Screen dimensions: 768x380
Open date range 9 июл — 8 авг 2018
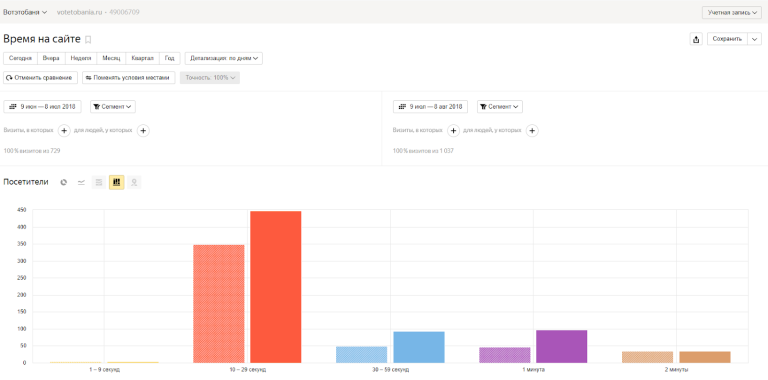click(431, 106)
